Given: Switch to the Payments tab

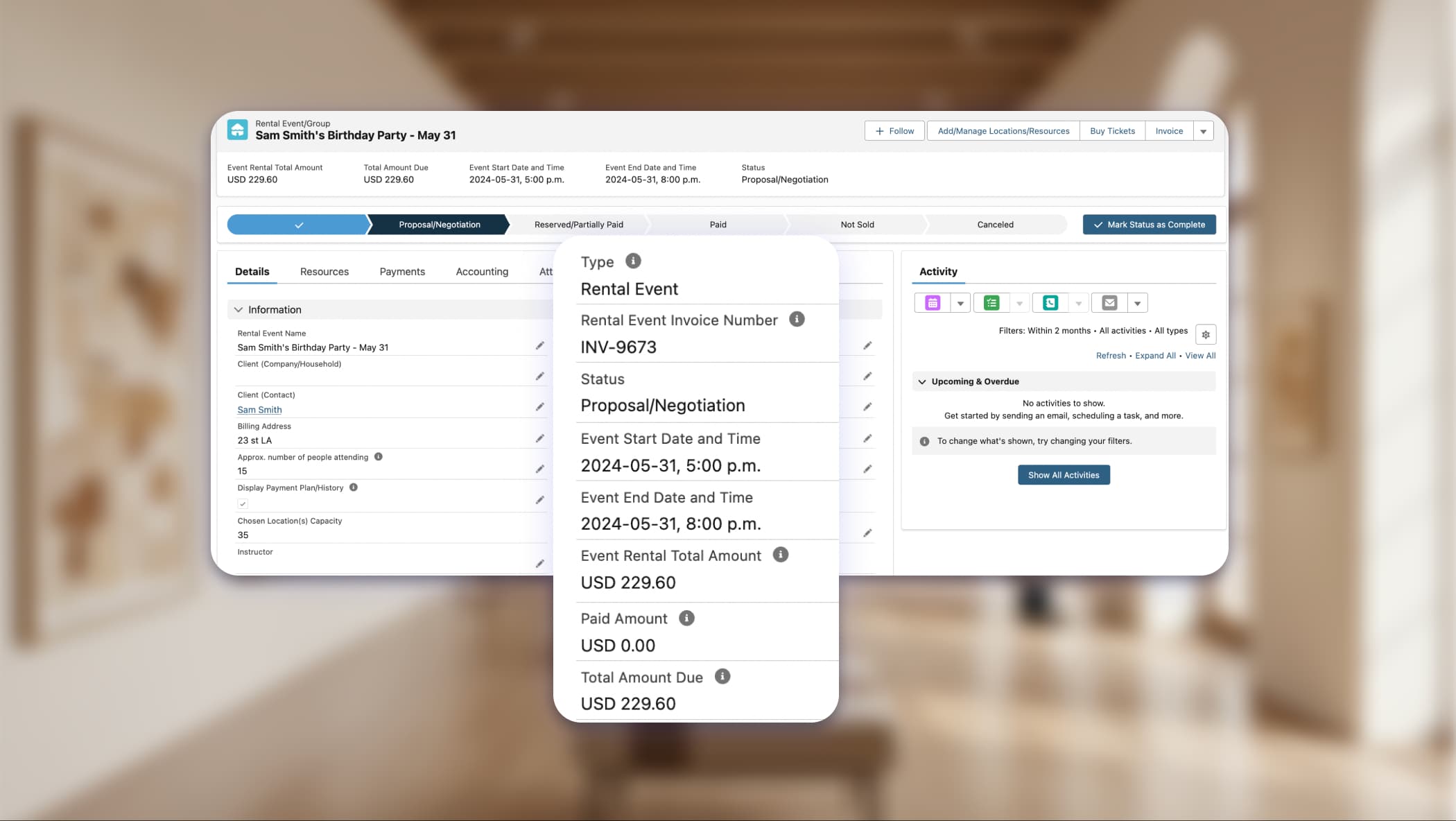Looking at the screenshot, I should [x=402, y=271].
